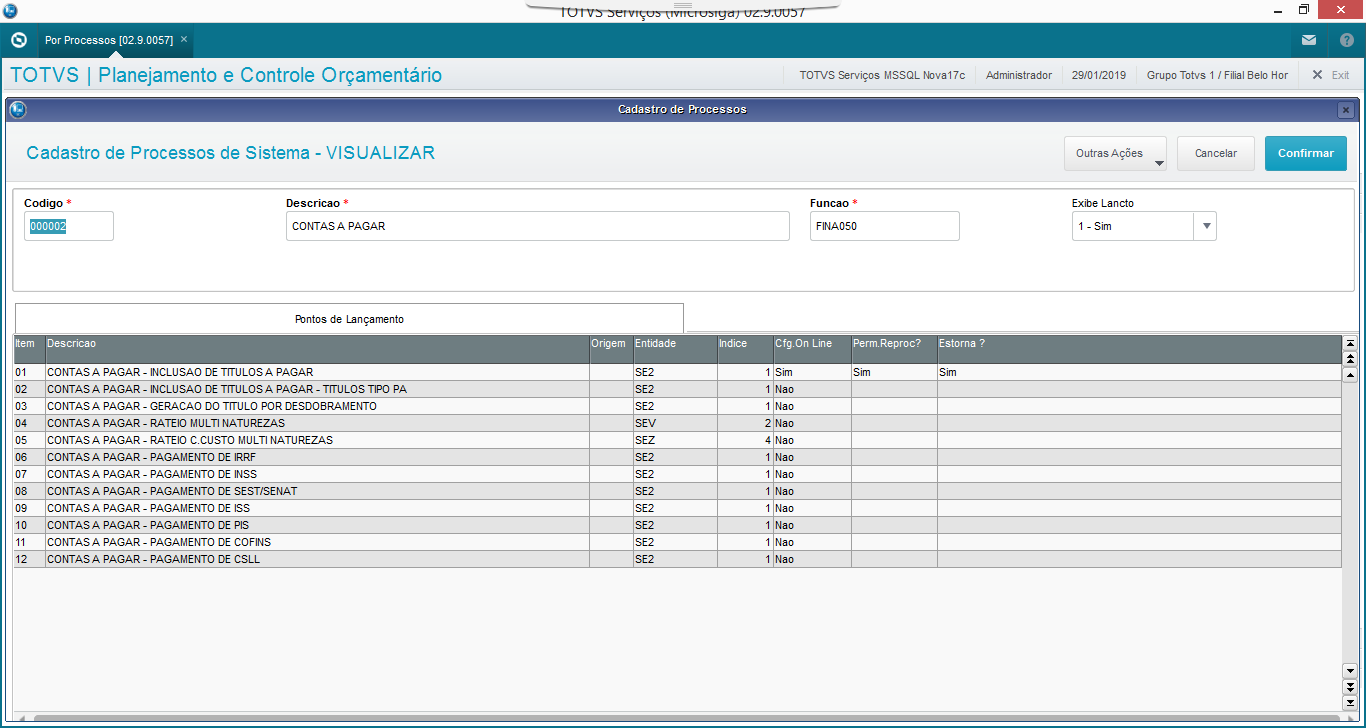Click the Codigo input field
The image size is (1366, 728).
point(69,226)
